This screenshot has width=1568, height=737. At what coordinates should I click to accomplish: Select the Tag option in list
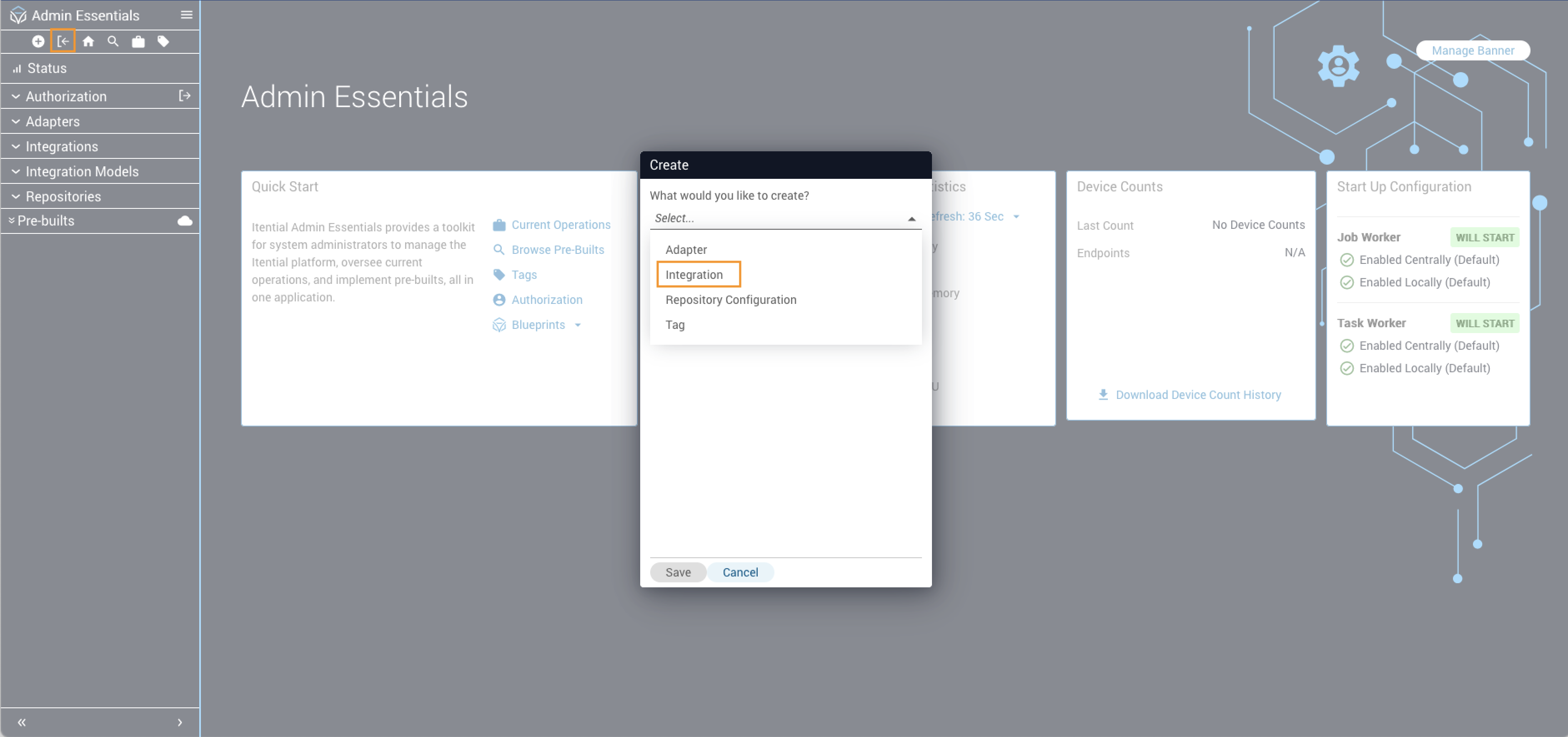[674, 324]
